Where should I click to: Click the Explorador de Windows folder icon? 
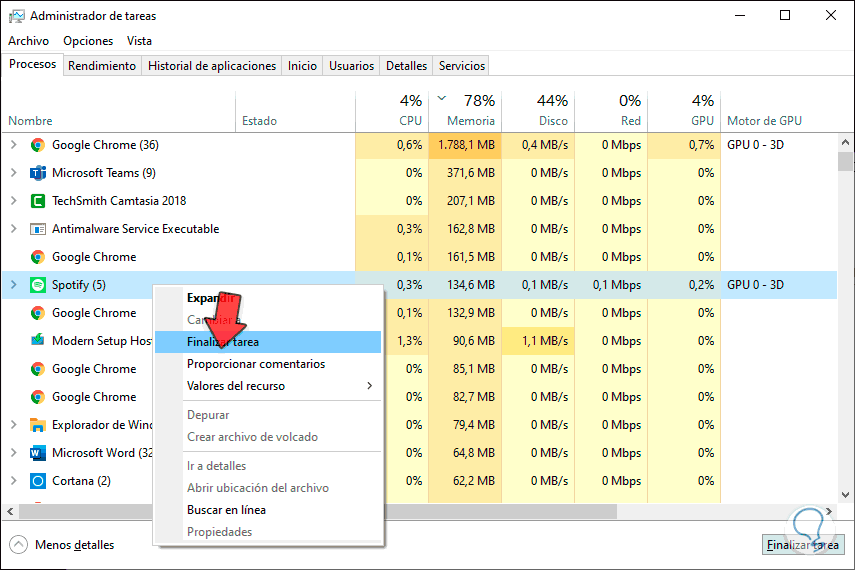pos(38,425)
